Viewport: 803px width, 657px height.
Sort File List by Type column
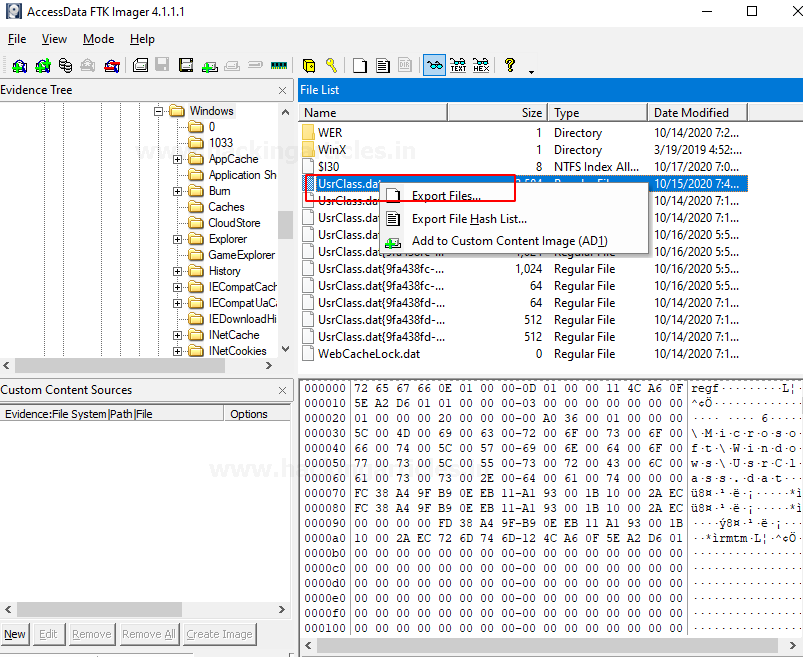coord(598,113)
